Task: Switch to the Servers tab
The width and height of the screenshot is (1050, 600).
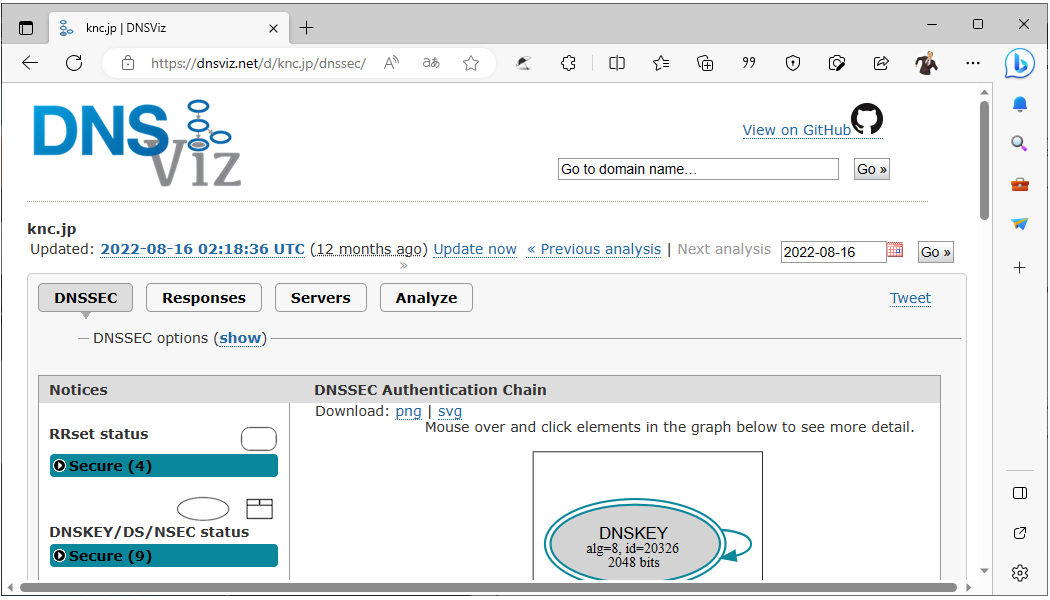Action: 320,298
